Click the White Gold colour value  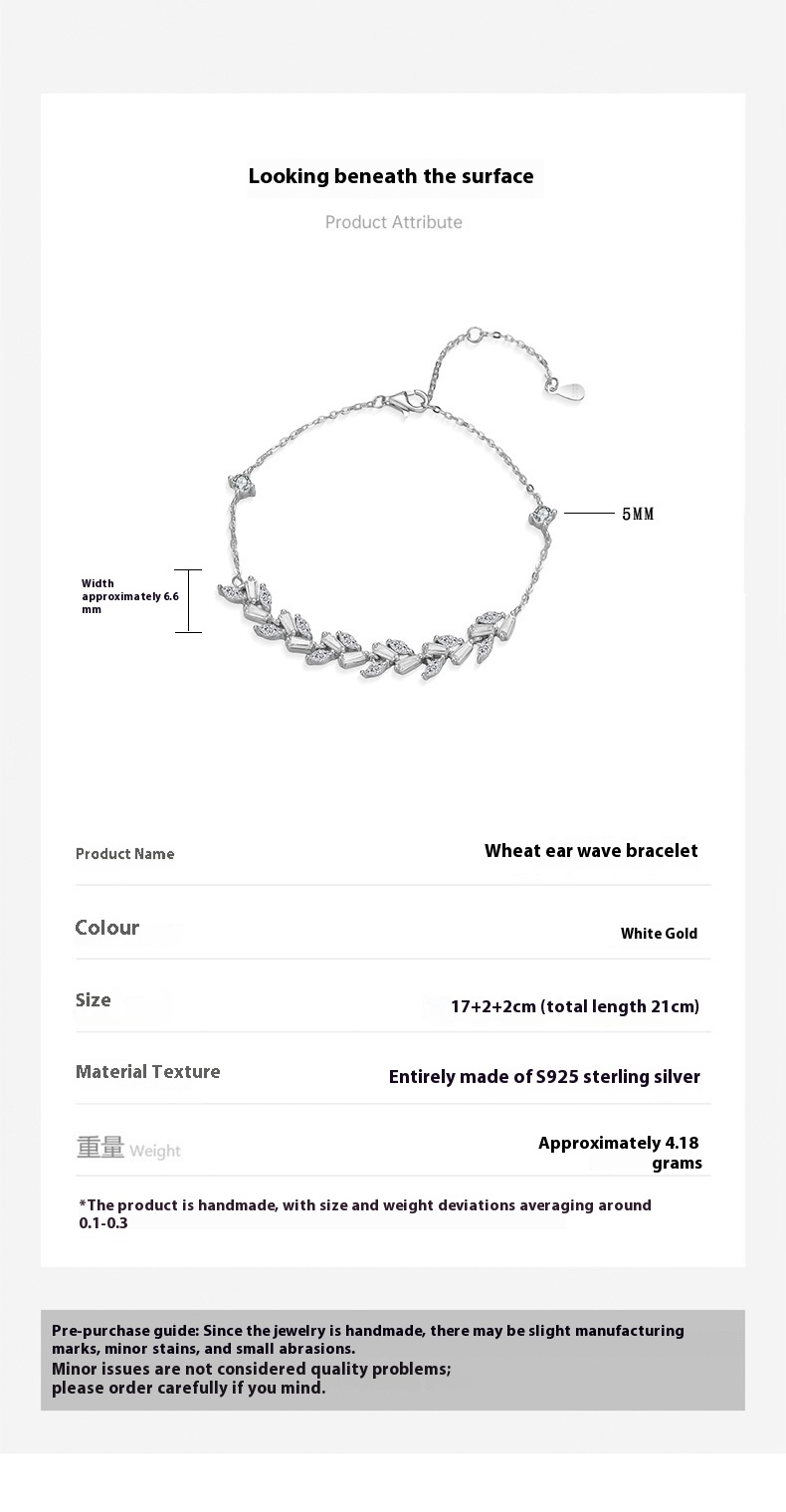[659, 934]
